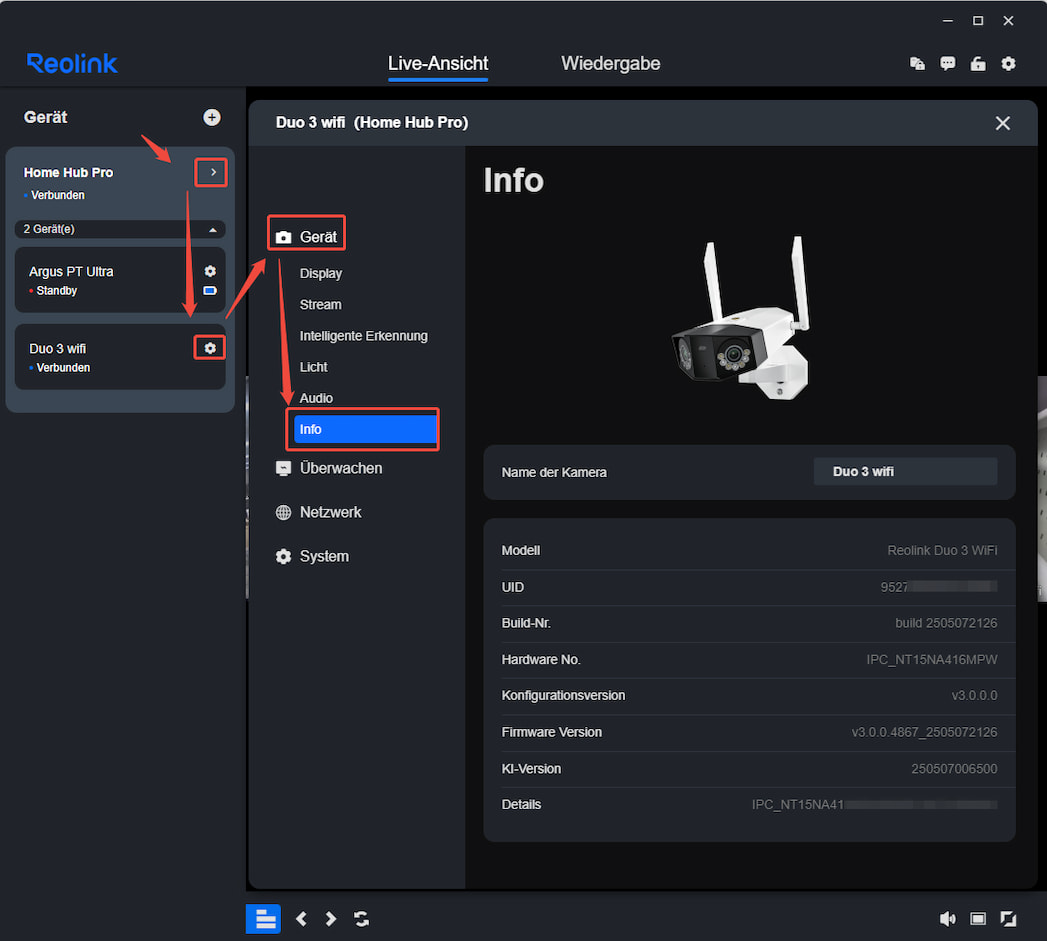Open settings gear for Argus PT Ultra
Image resolution: width=1047 pixels, height=941 pixels.
(210, 271)
